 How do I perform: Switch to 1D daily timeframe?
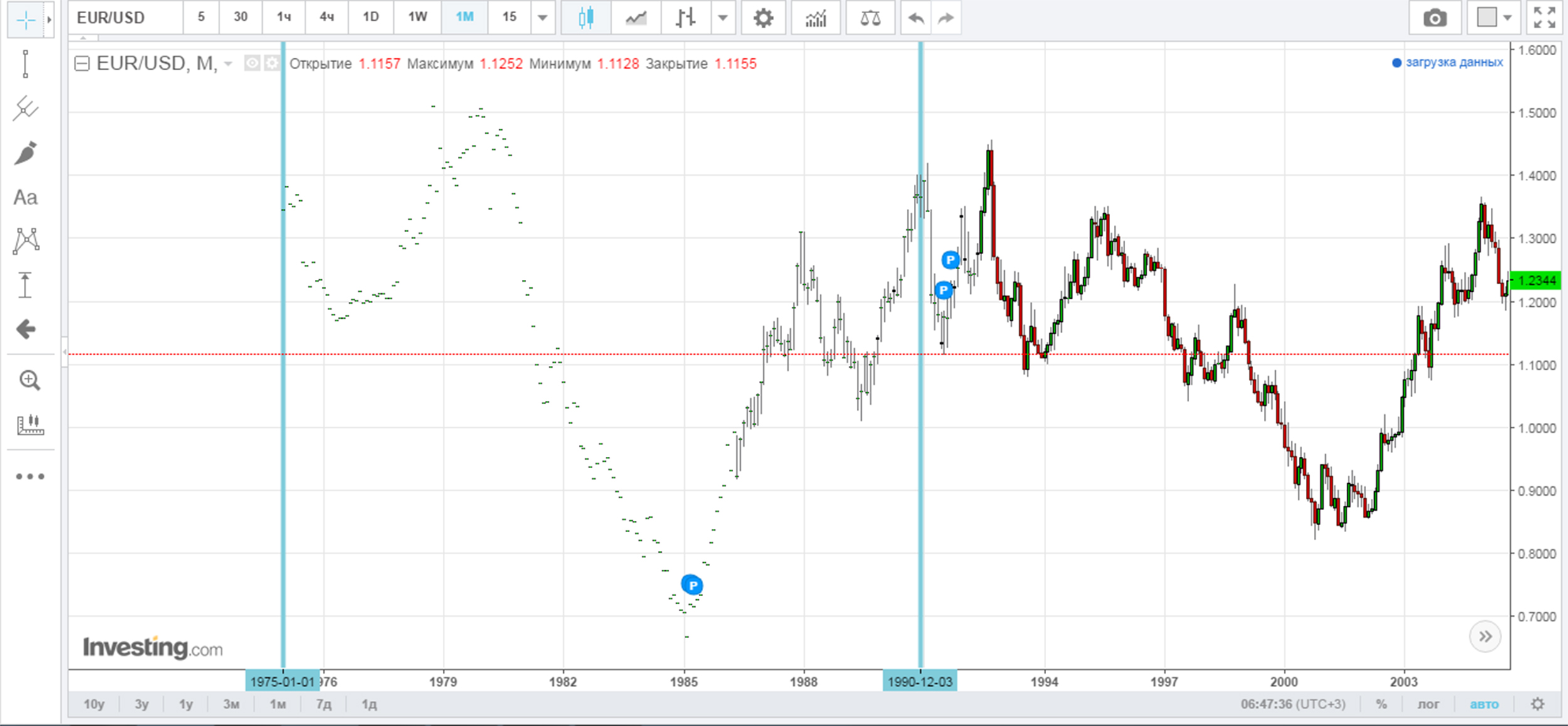[371, 17]
